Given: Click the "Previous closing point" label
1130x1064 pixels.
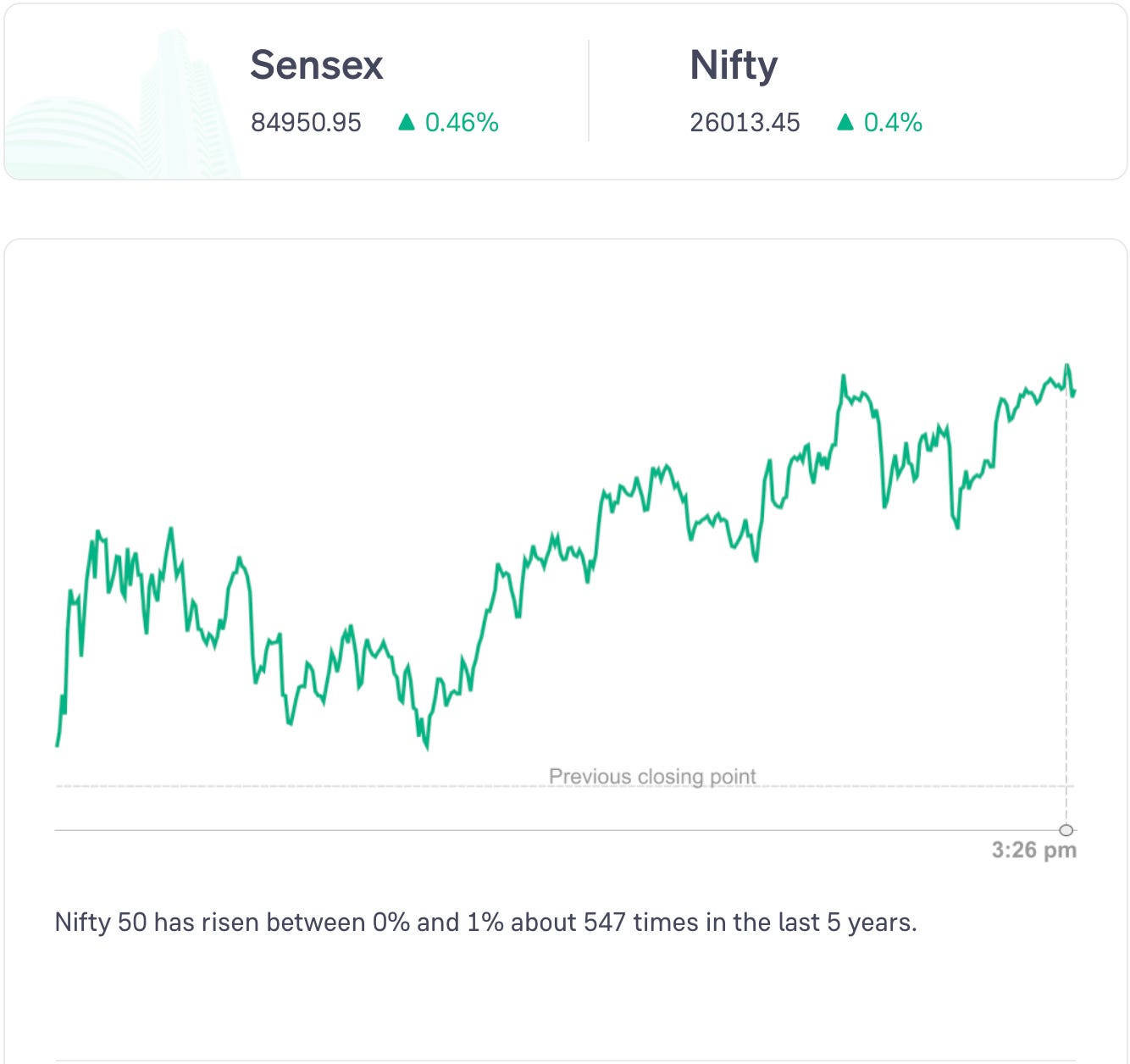Looking at the screenshot, I should [652, 776].
